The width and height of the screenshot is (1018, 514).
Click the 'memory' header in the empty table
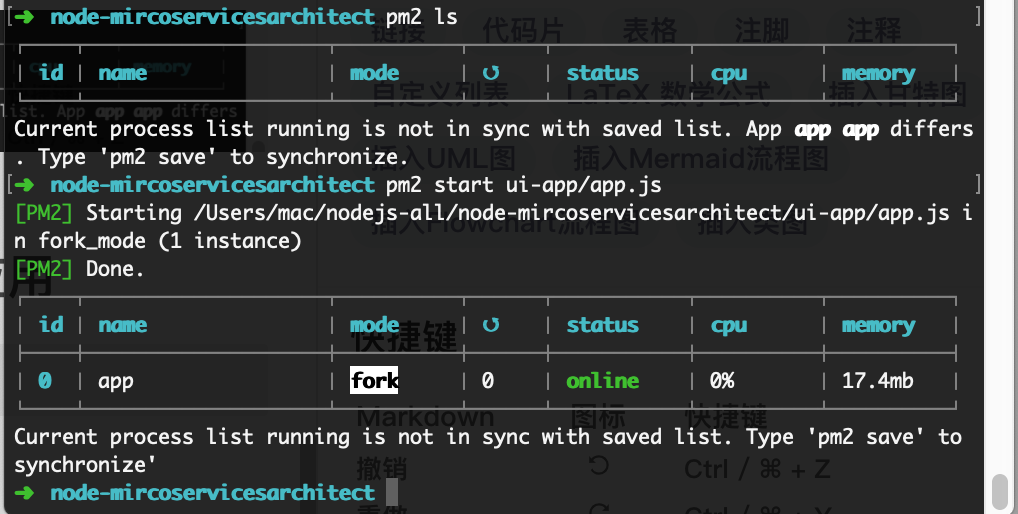point(878,74)
